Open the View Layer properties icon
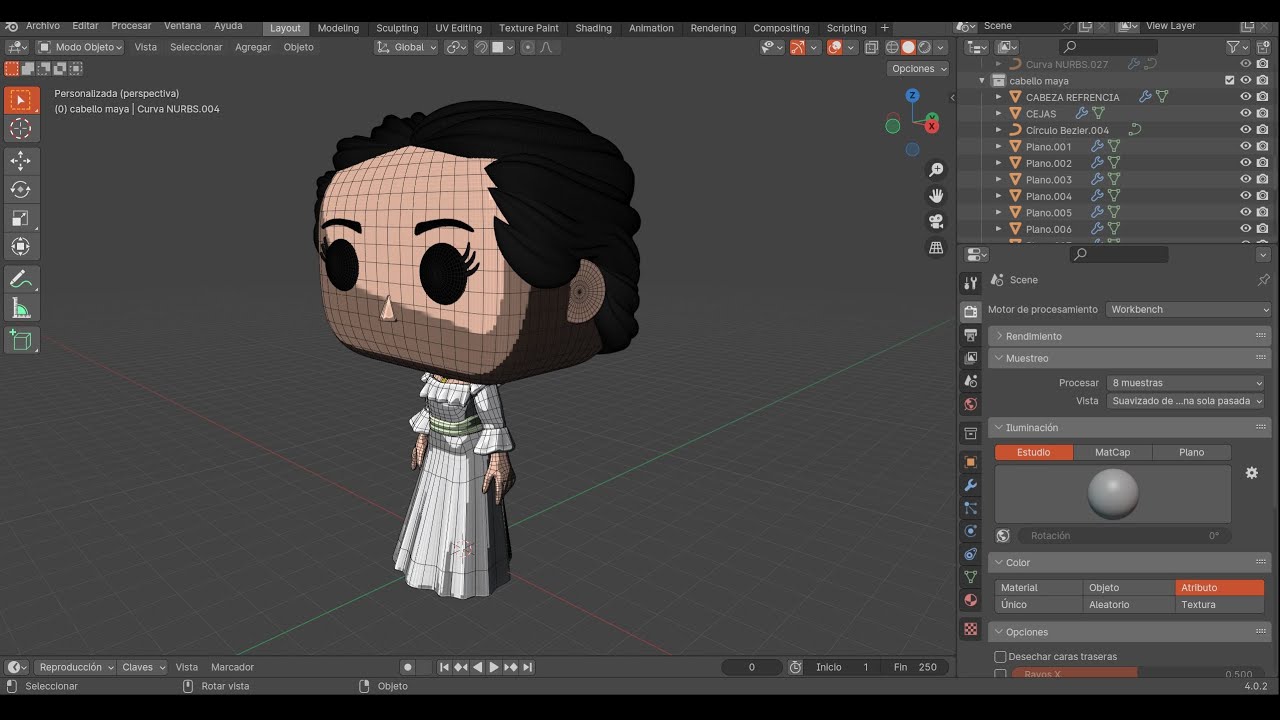1280x720 pixels. (970, 358)
